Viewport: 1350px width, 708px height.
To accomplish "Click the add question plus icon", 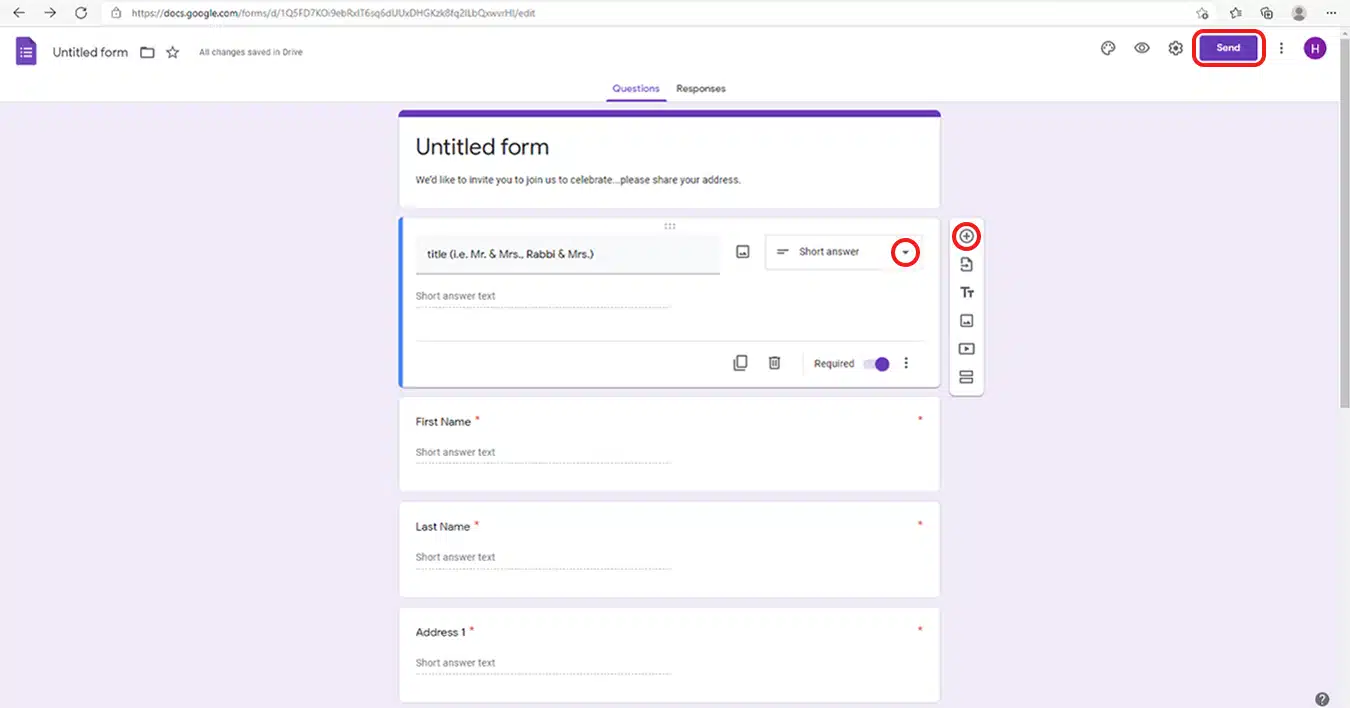I will tap(966, 236).
